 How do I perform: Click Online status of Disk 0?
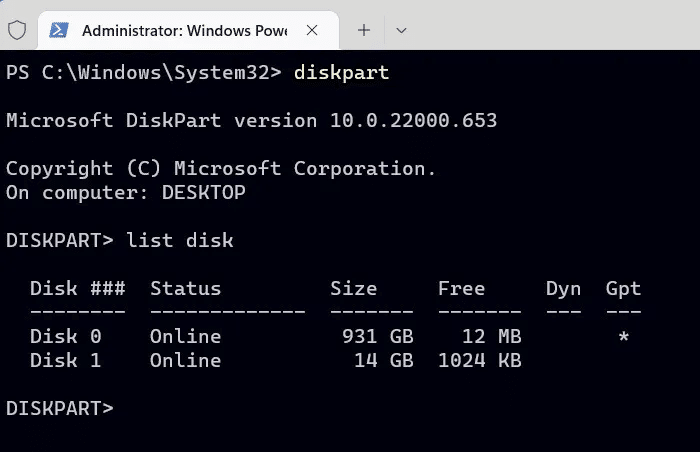click(x=185, y=336)
